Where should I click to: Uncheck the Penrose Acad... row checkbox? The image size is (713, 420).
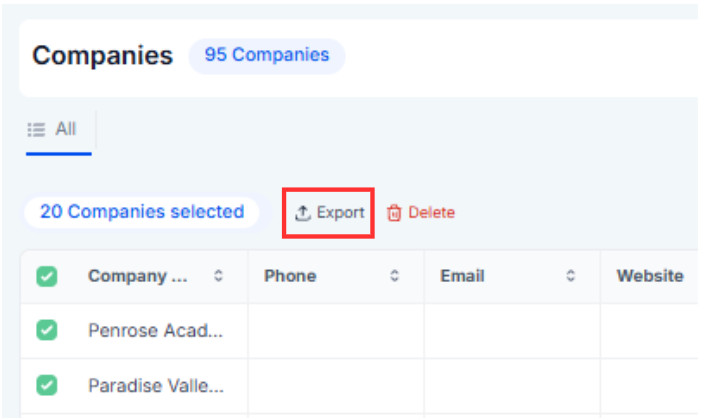(x=47, y=331)
